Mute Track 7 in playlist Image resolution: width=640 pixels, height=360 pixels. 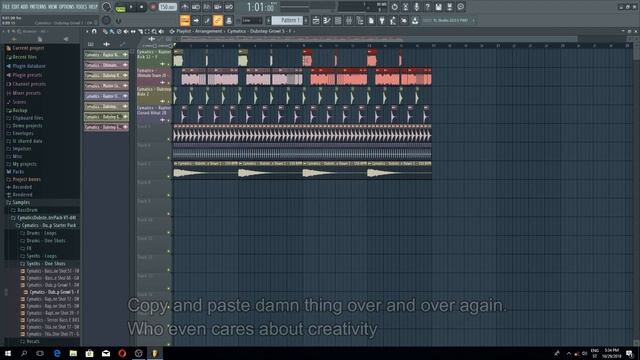(169, 176)
